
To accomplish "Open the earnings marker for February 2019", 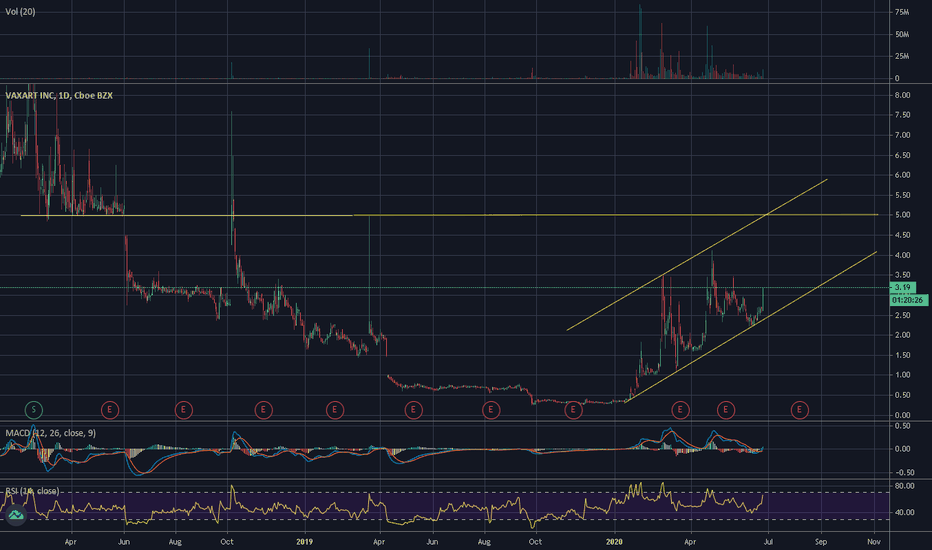I will tap(335, 410).
